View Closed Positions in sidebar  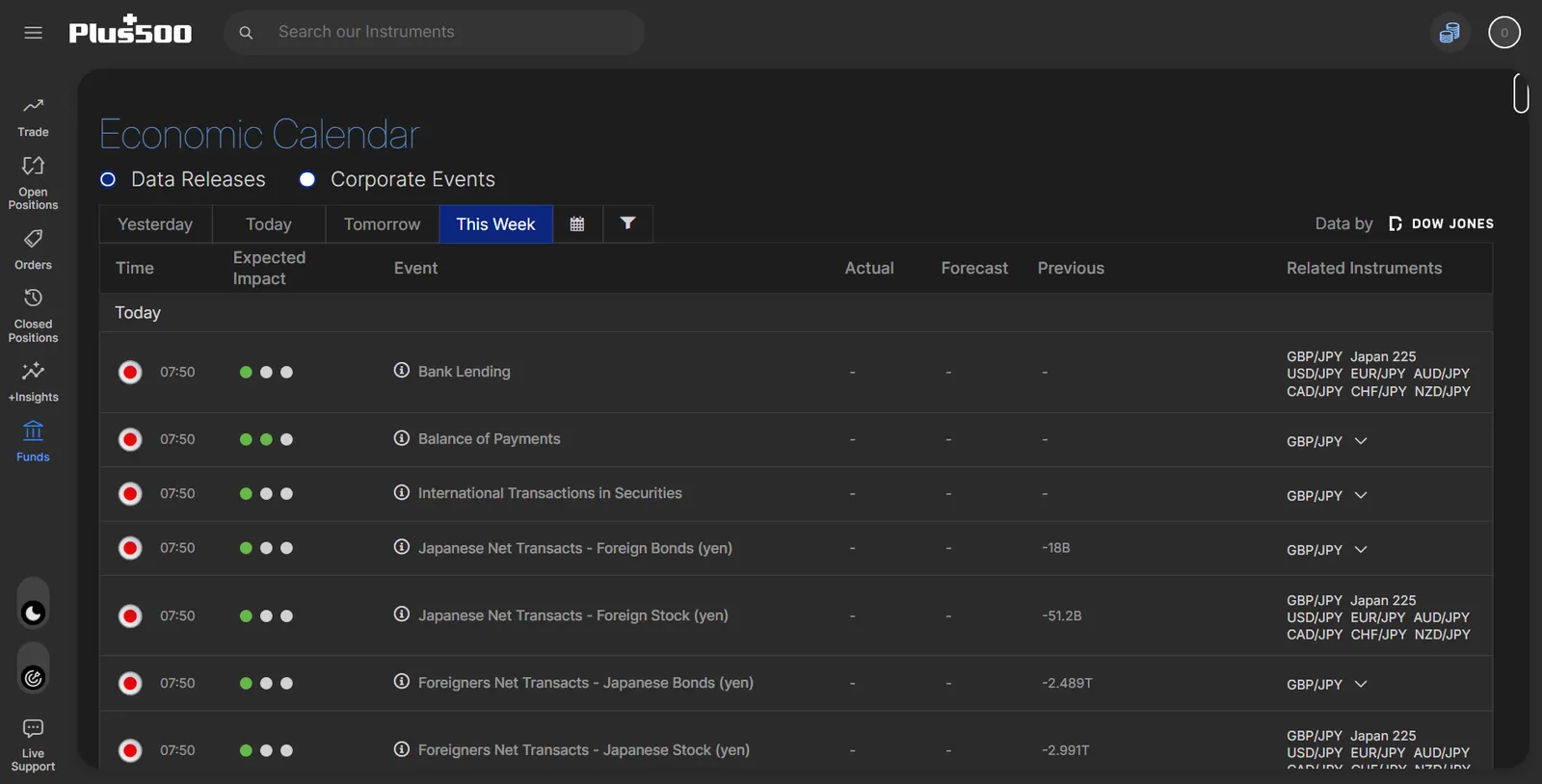(x=33, y=316)
